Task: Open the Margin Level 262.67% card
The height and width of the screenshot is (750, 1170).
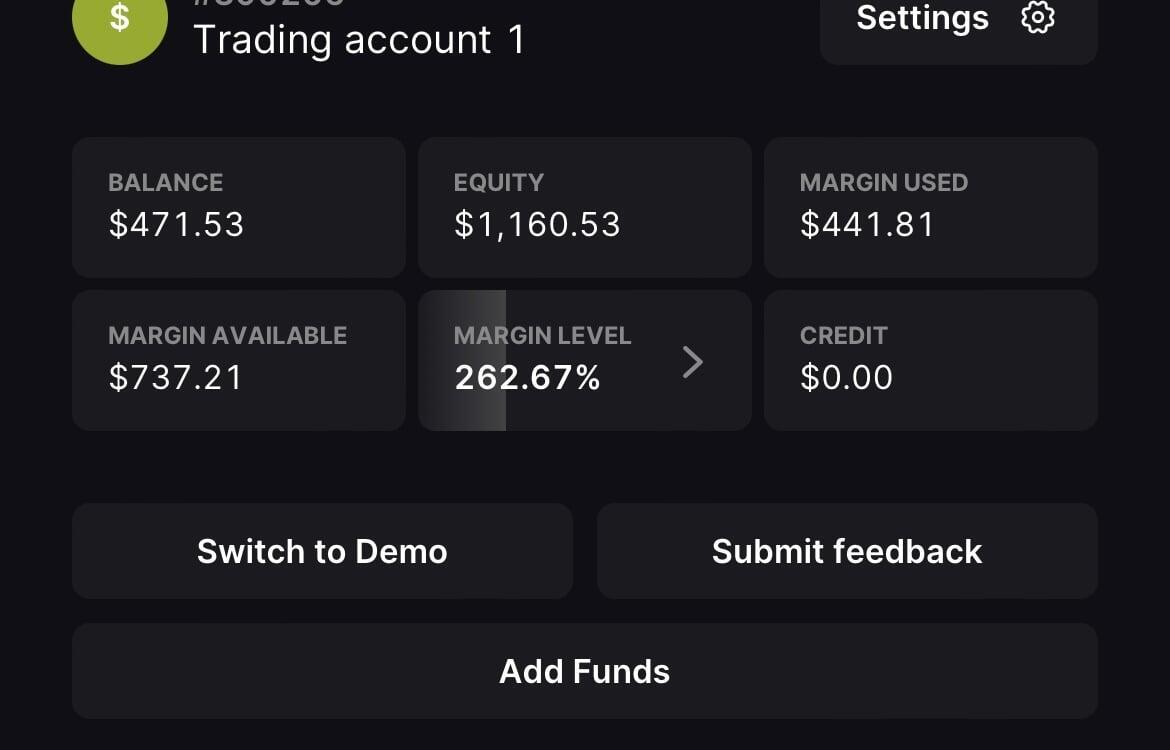Action: 584,360
